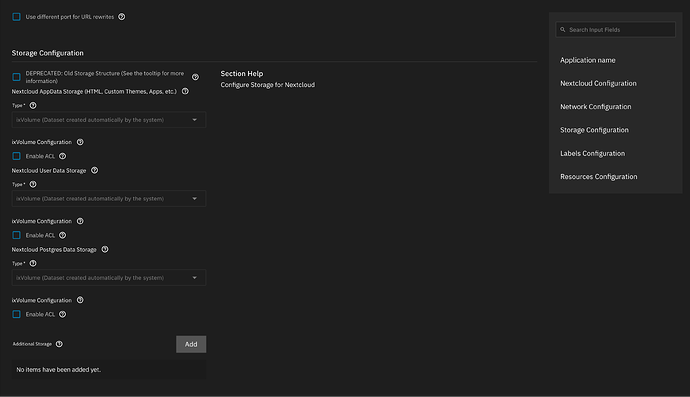The image size is (690, 397).
Task: Add an Additional Storage item
Action: pyautogui.click(x=191, y=344)
